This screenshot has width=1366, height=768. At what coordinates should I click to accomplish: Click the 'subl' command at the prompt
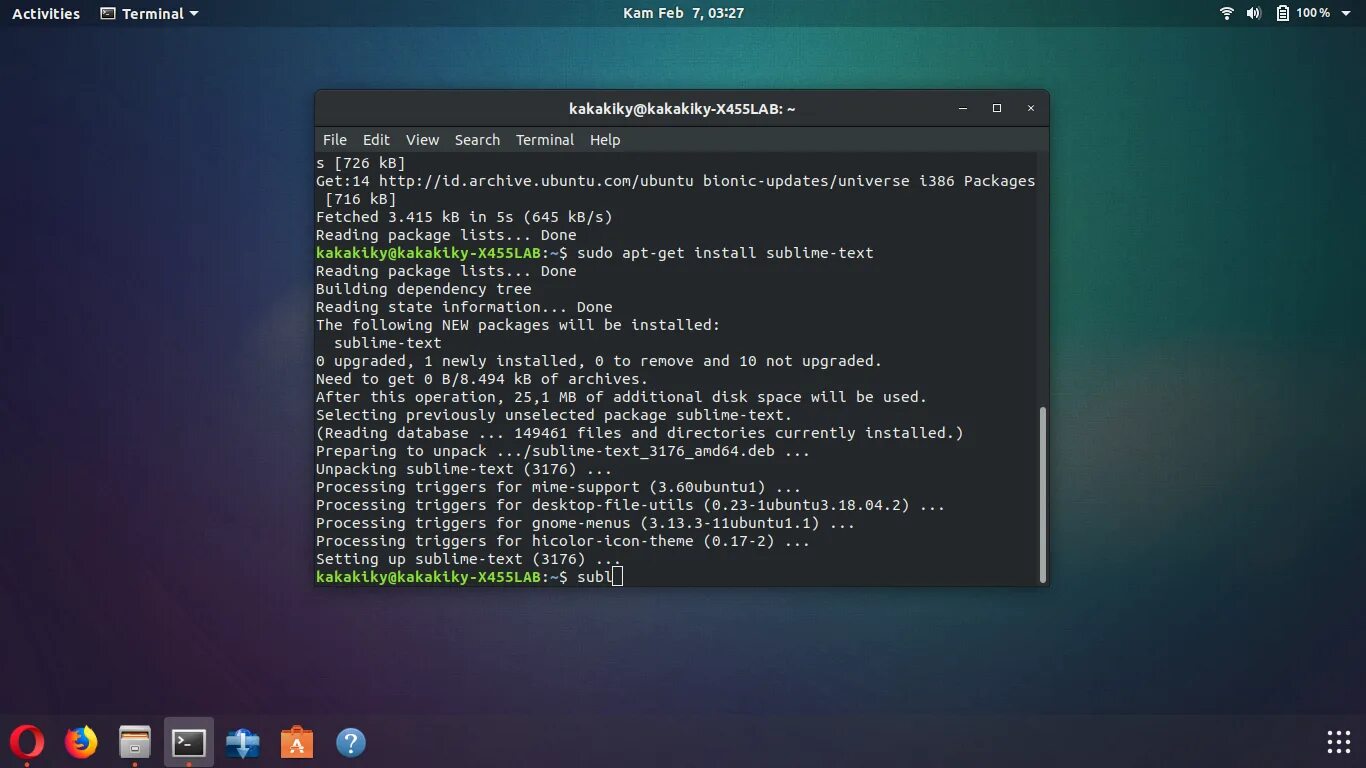coord(594,577)
